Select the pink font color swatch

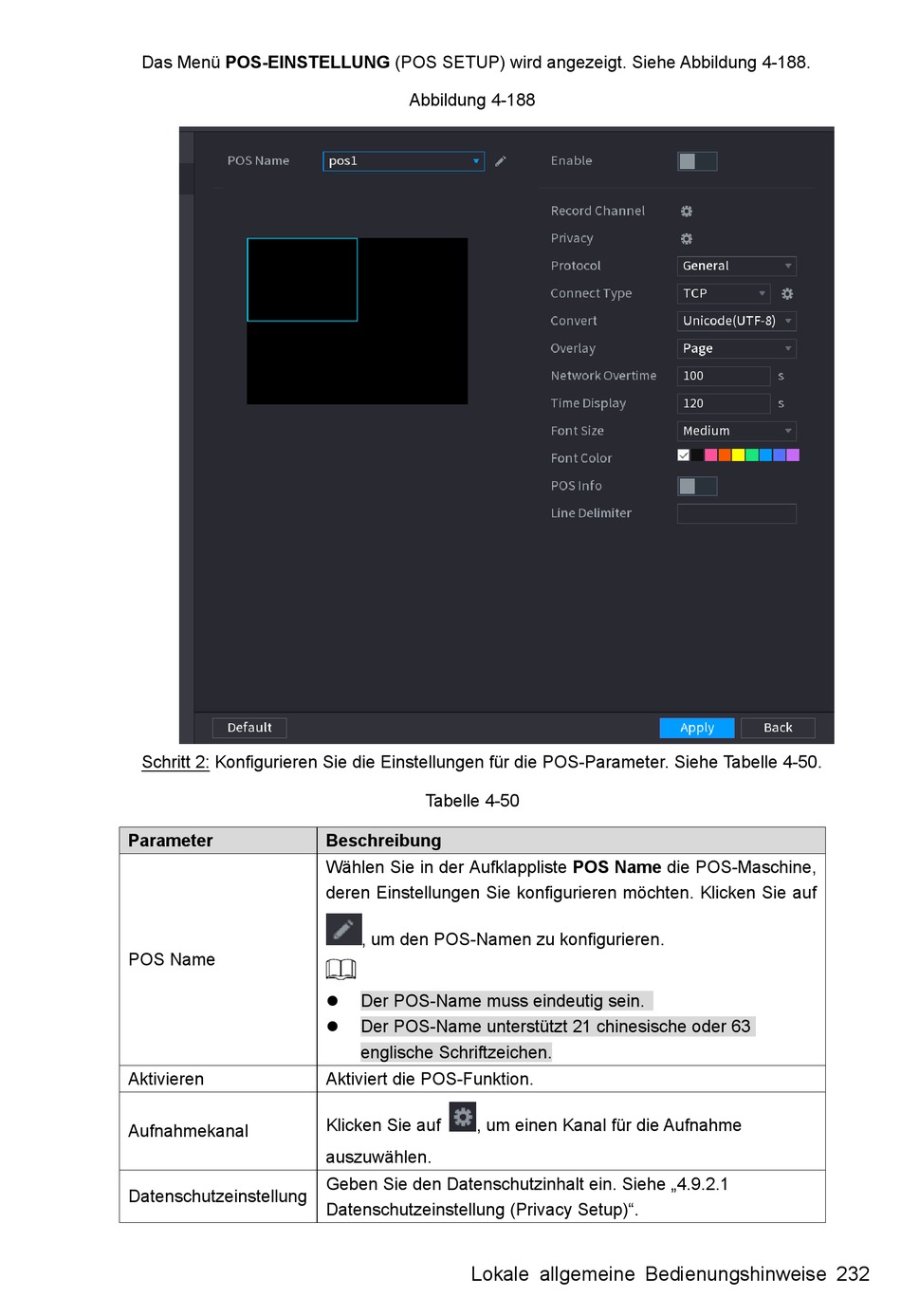click(711, 455)
